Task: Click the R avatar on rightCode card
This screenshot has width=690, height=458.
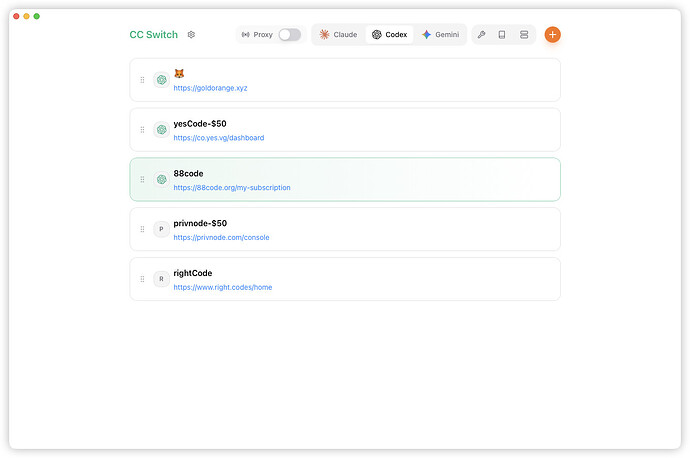Action: click(161, 279)
